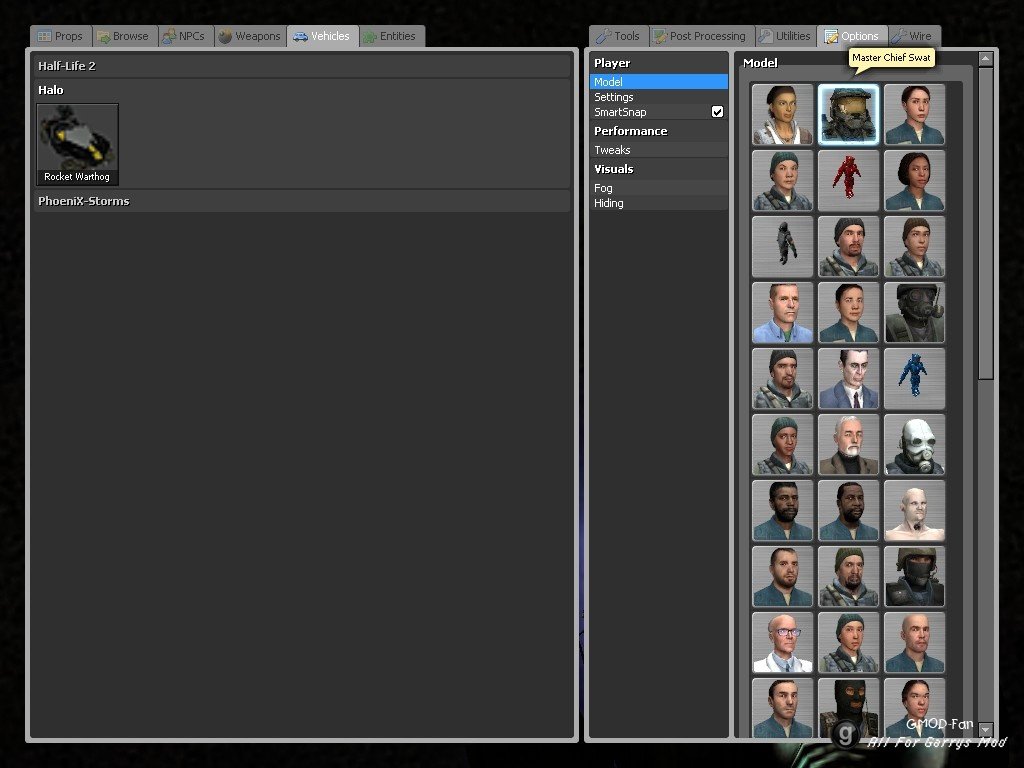Viewport: 1024px width, 768px height.
Task: Open the Post Processing tab
Action: [701, 37]
